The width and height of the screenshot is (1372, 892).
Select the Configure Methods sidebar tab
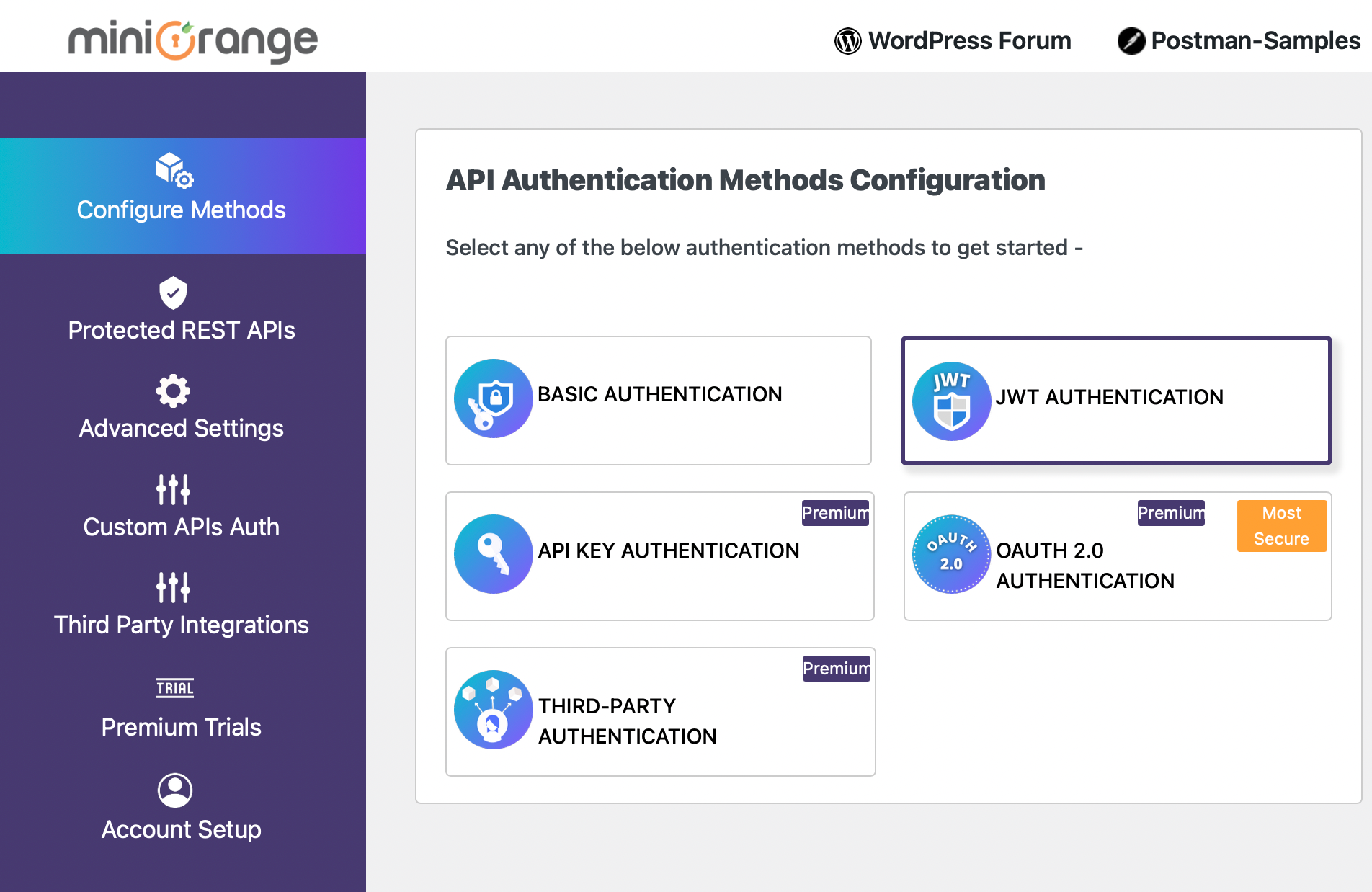[x=183, y=196]
